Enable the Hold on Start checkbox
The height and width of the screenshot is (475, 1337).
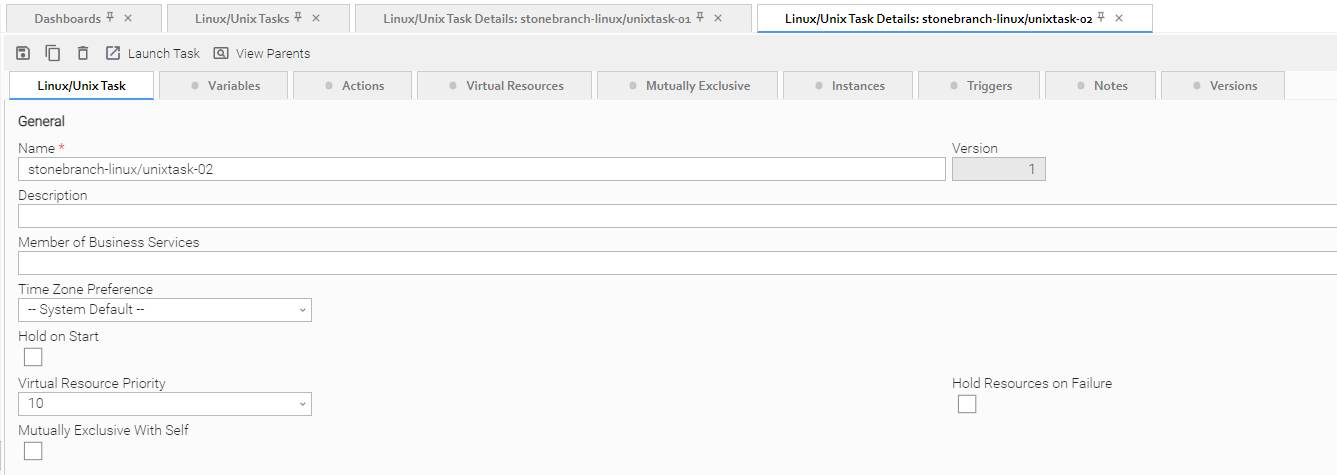pyautogui.click(x=33, y=357)
